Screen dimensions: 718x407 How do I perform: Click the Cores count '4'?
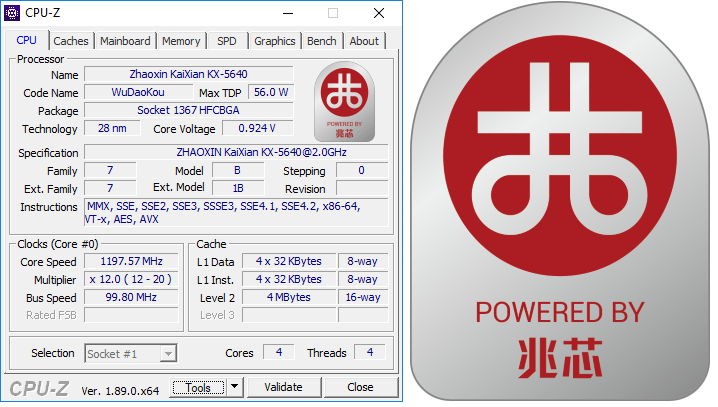pos(279,352)
